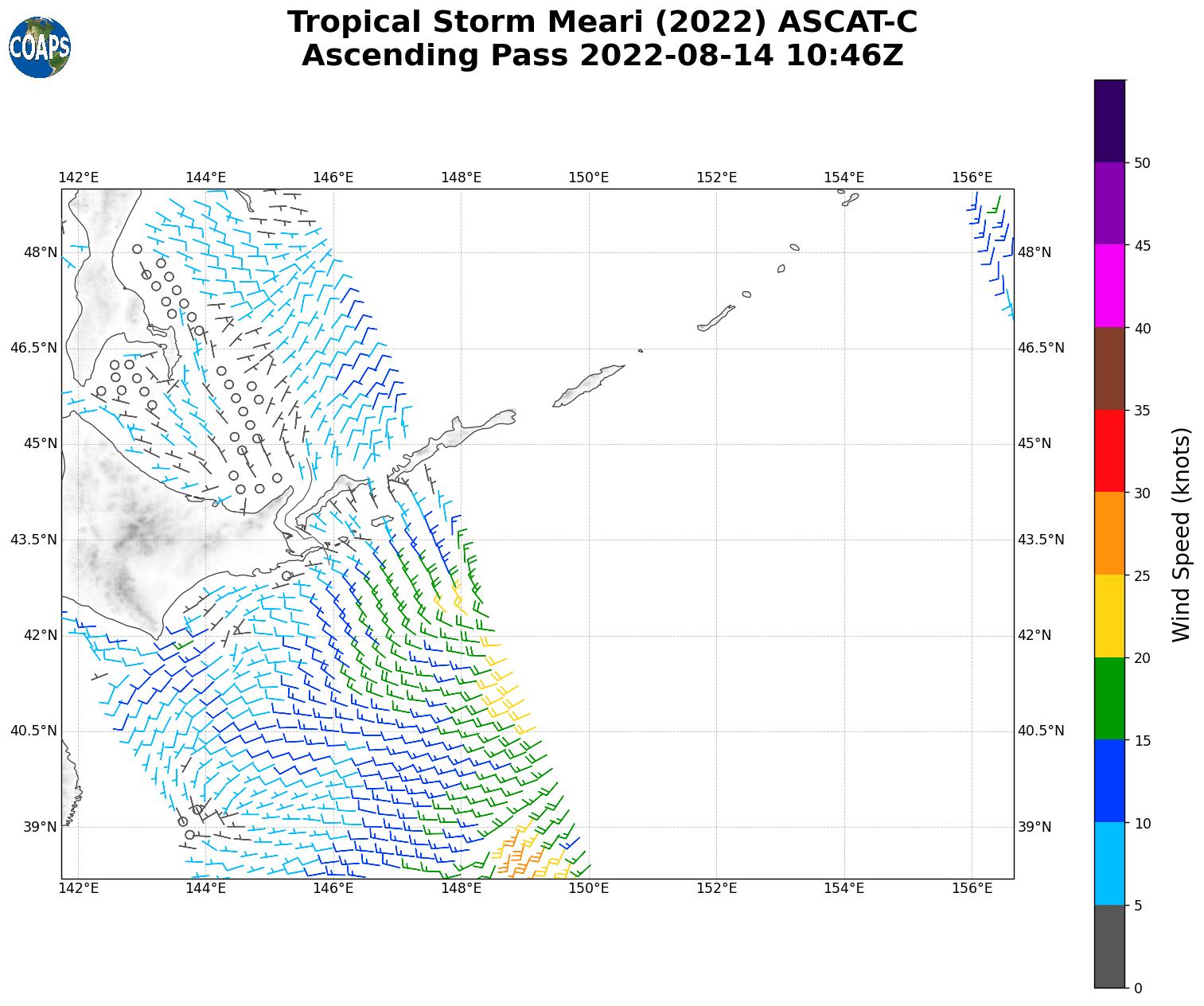Click the 'Wind Speed (knots)' colorbar label
1204x1006 pixels.
tap(1183, 533)
